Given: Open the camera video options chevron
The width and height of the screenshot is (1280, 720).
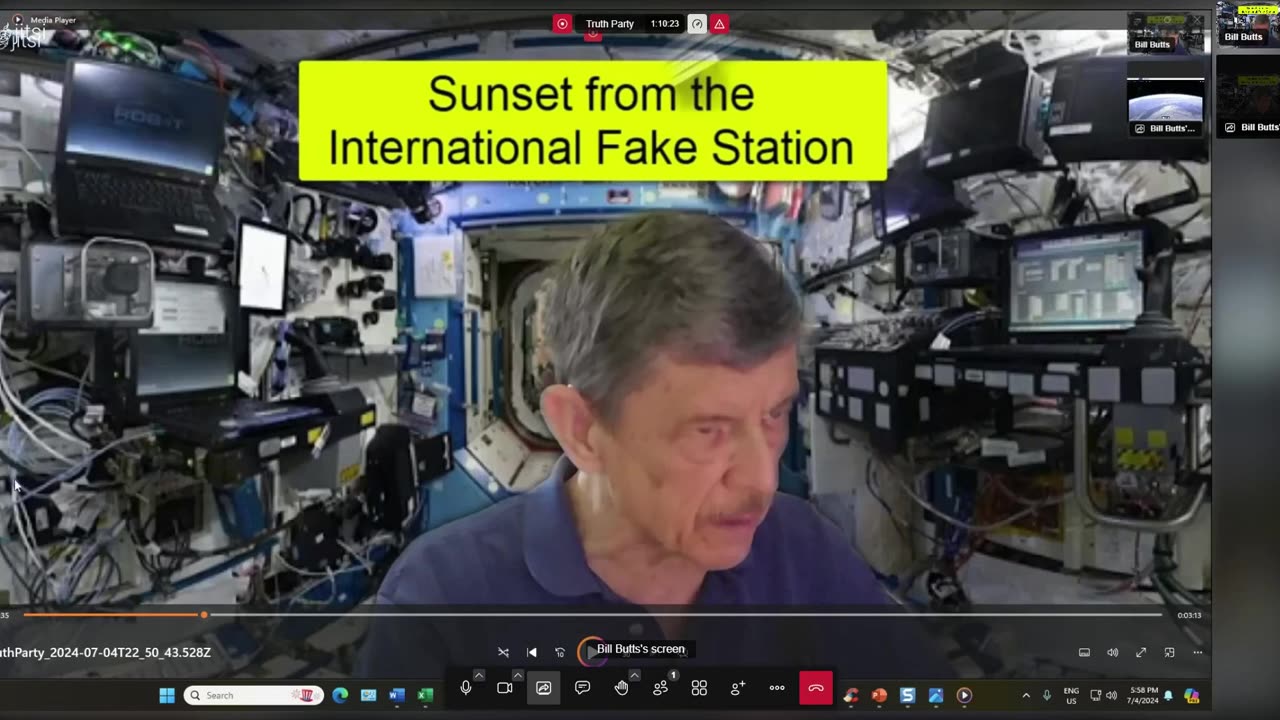Looking at the screenshot, I should point(518,676).
